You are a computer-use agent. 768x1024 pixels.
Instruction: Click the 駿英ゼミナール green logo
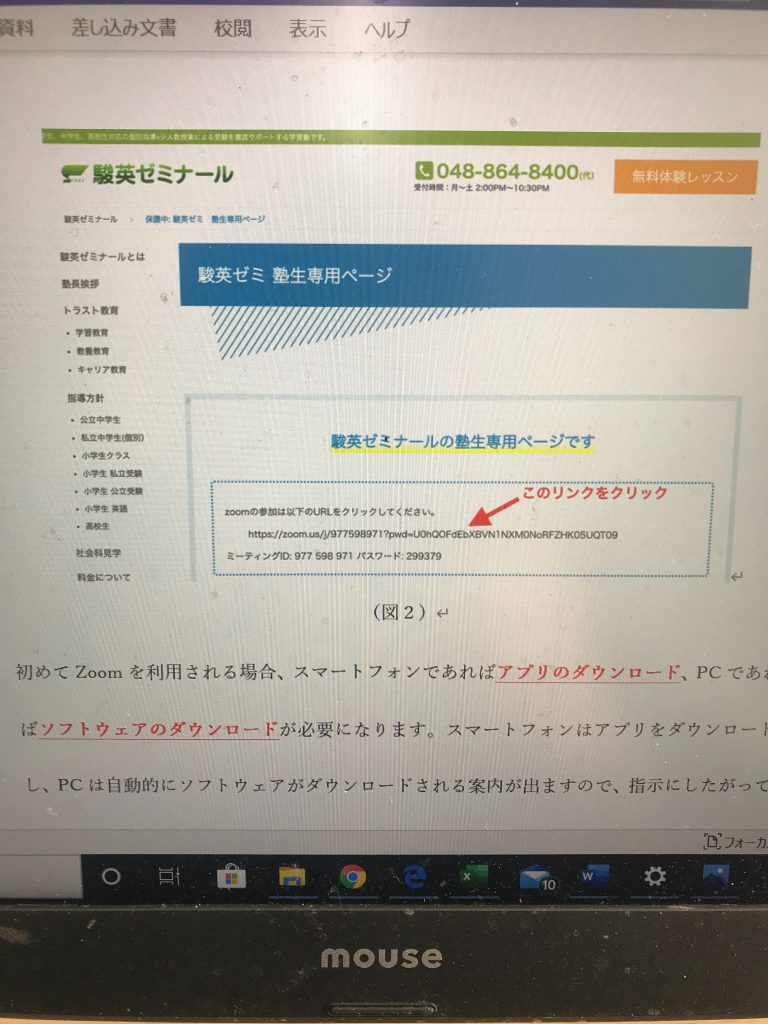(148, 174)
